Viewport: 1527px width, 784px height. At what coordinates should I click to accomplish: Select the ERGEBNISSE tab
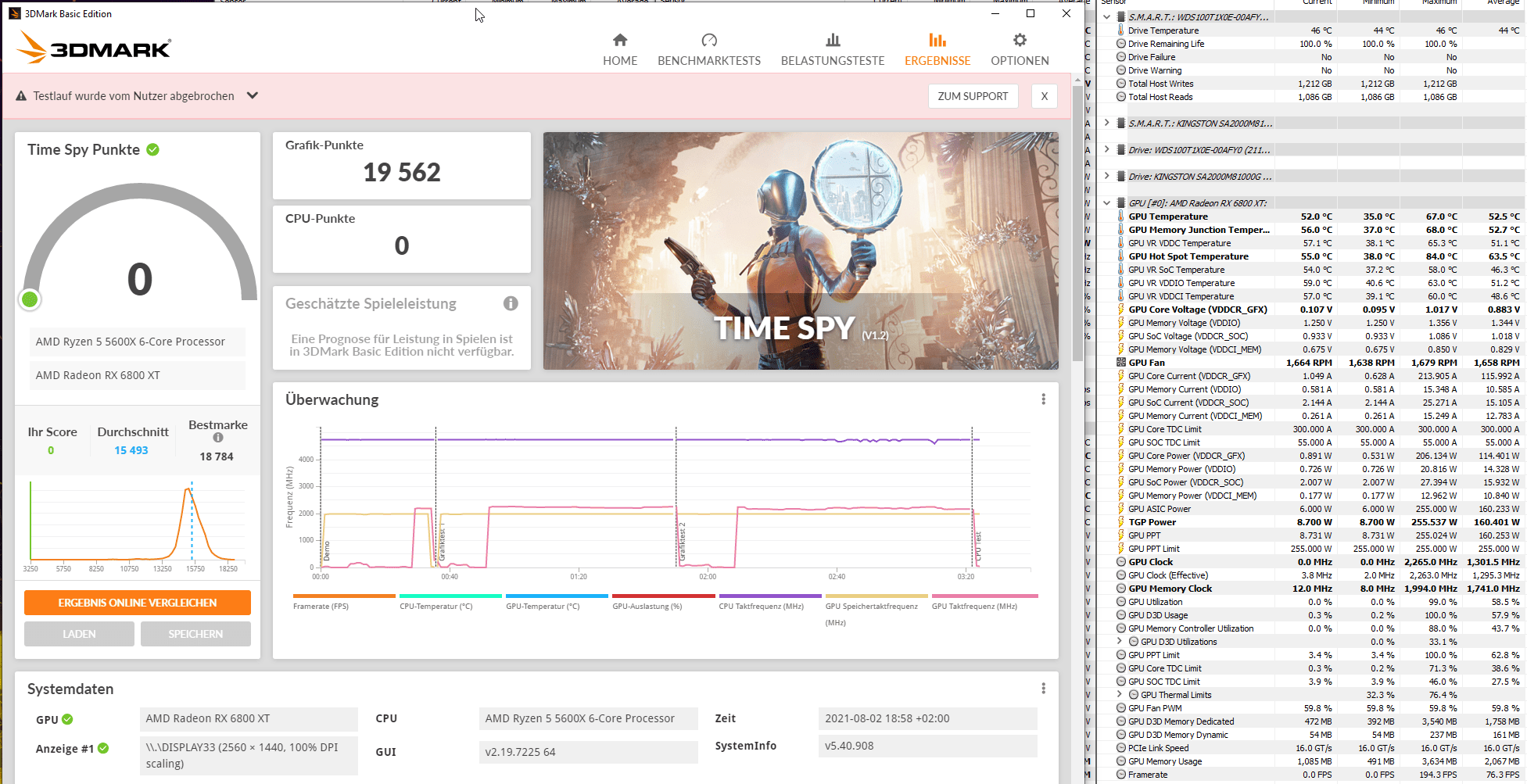coord(937,50)
